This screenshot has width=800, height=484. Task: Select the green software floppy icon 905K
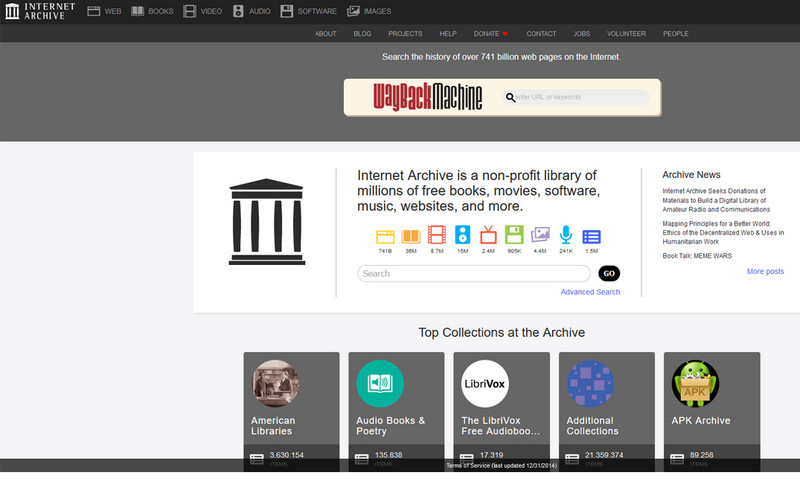(514, 235)
